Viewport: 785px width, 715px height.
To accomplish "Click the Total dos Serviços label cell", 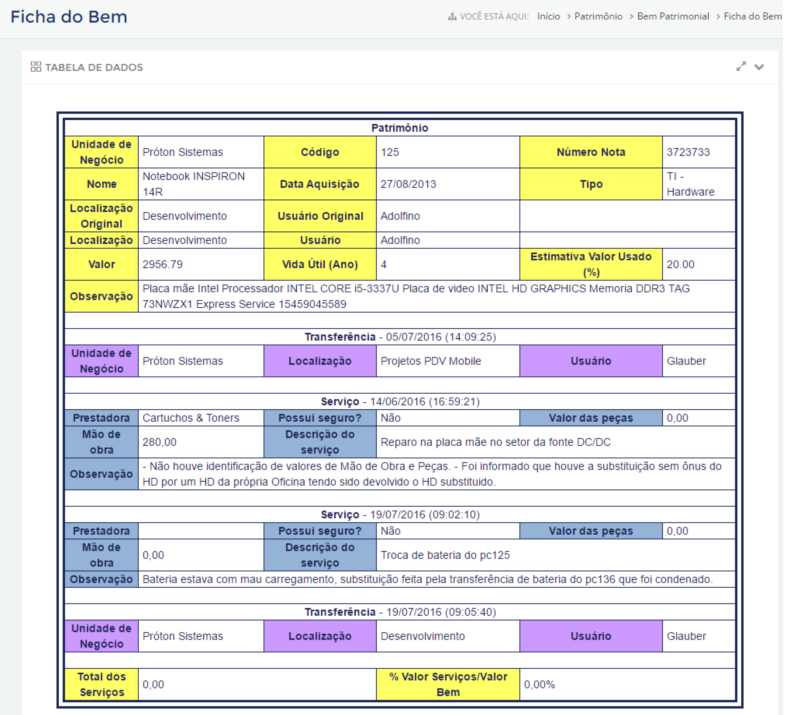I will [x=102, y=684].
